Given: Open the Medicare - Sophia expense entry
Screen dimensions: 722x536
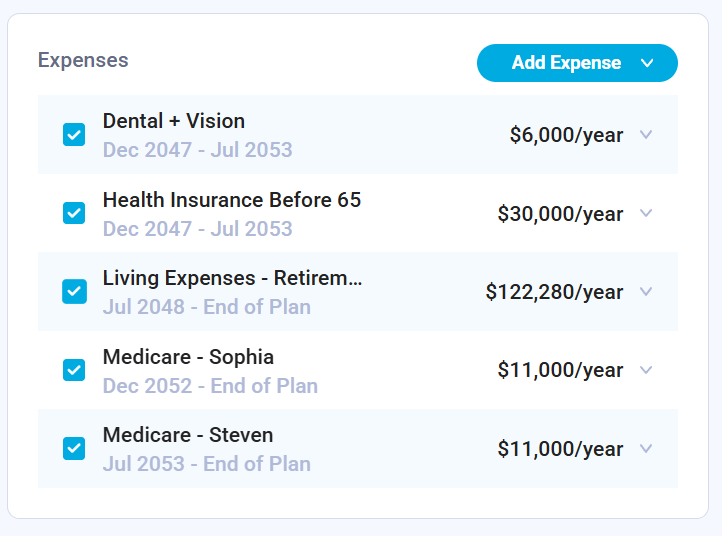Looking at the screenshot, I should point(188,357).
